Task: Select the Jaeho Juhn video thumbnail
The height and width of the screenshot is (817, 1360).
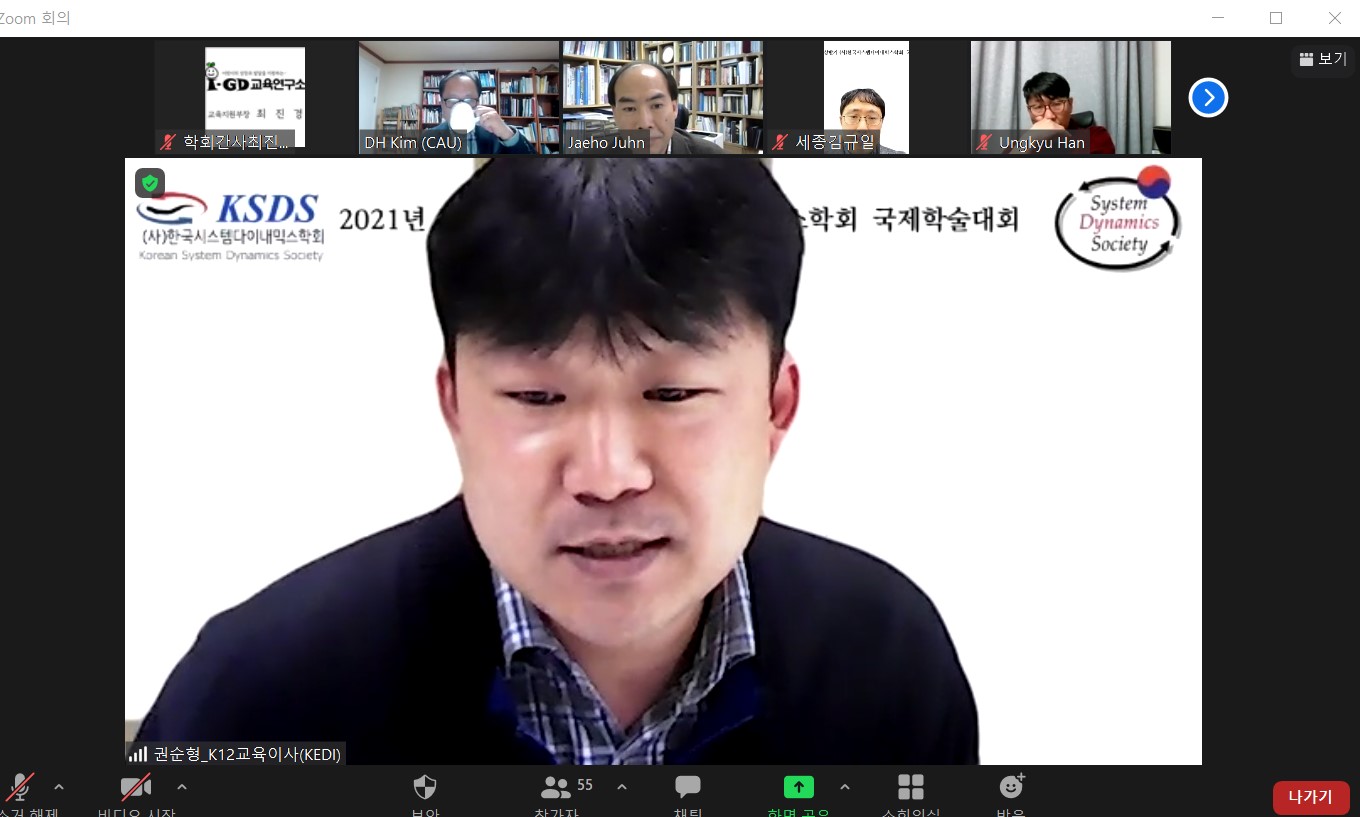Action: (662, 97)
